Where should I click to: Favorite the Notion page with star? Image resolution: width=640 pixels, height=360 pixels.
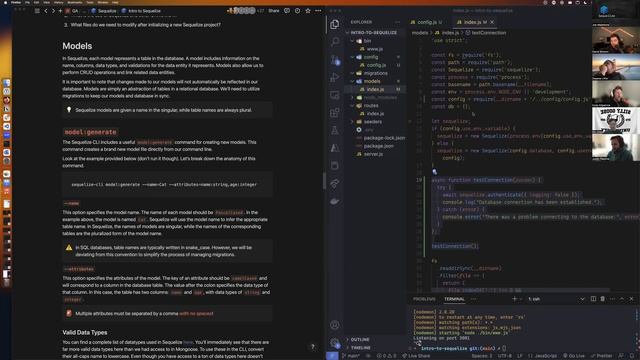pos(308,11)
